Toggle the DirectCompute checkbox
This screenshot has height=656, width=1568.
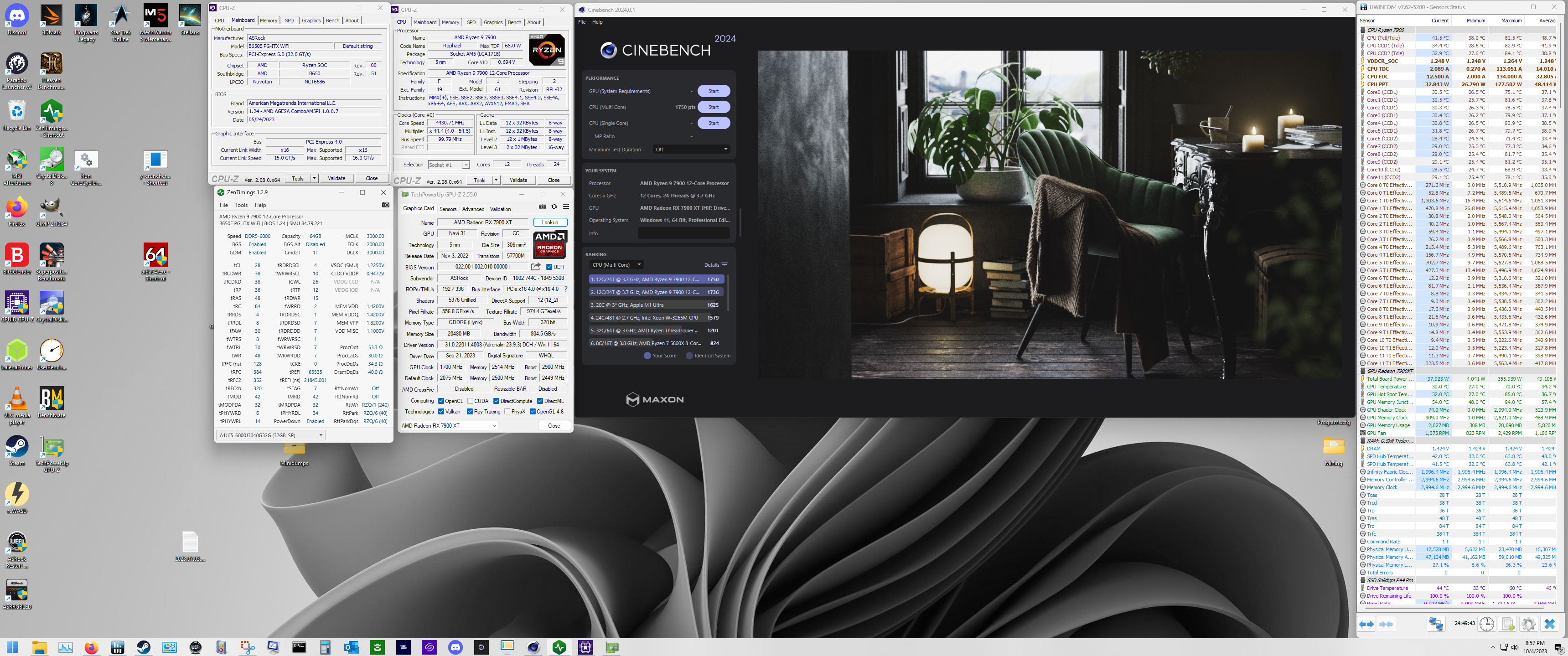496,401
